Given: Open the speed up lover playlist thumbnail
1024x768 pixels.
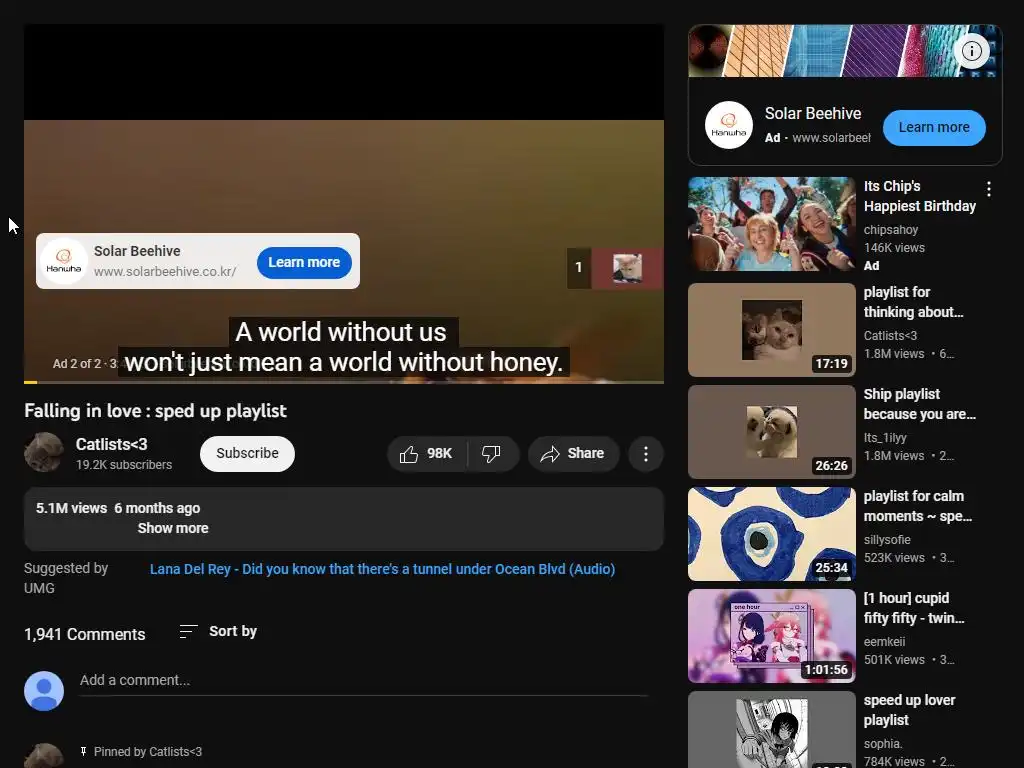Looking at the screenshot, I should (x=771, y=730).
